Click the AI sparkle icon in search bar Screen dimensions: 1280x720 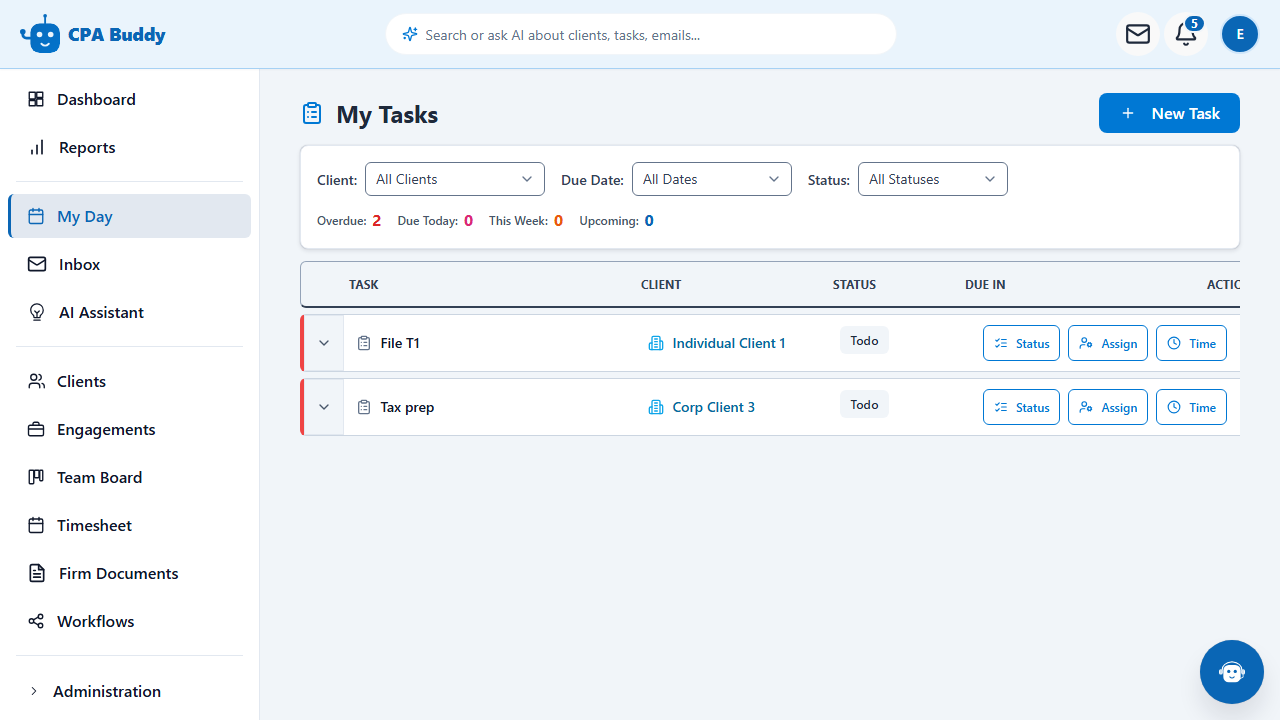[409, 34]
